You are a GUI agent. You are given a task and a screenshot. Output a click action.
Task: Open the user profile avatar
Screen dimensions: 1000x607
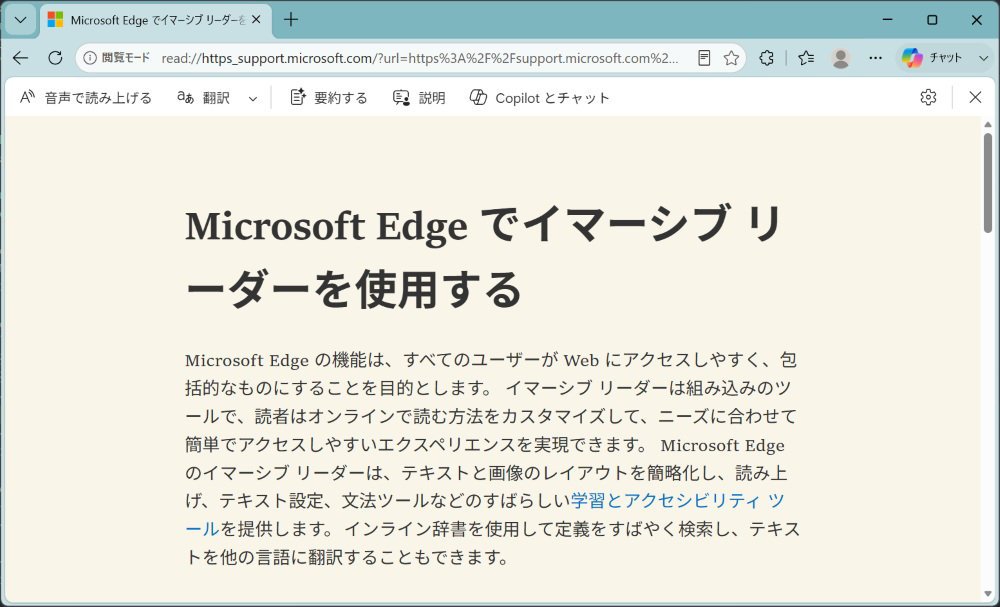click(841, 58)
